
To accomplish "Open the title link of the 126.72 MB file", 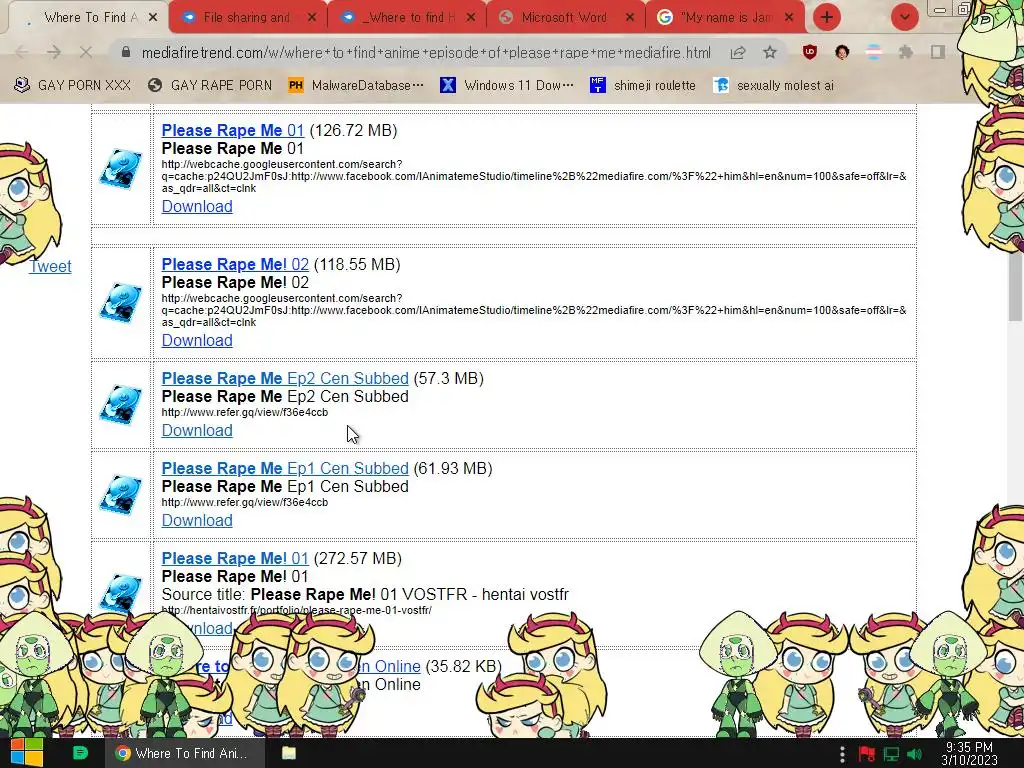I will 233,130.
